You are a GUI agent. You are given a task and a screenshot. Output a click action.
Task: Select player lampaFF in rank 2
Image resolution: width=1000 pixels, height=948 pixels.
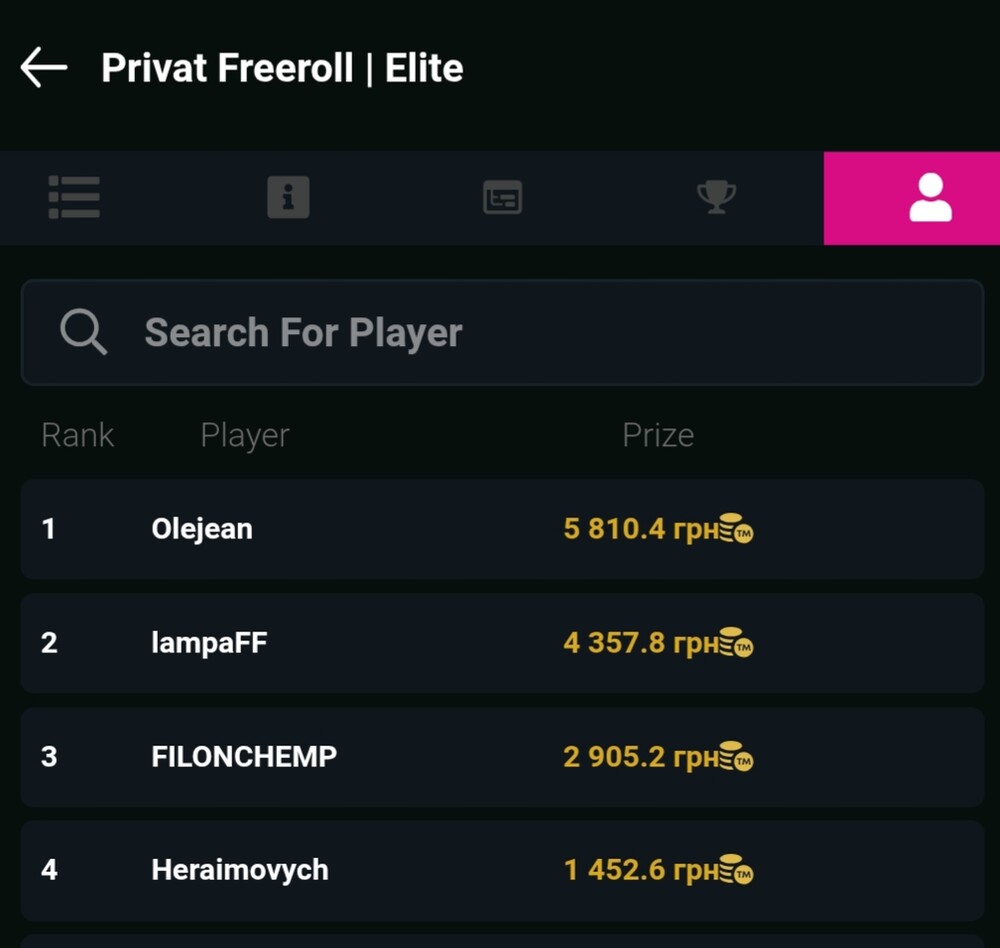(x=209, y=642)
